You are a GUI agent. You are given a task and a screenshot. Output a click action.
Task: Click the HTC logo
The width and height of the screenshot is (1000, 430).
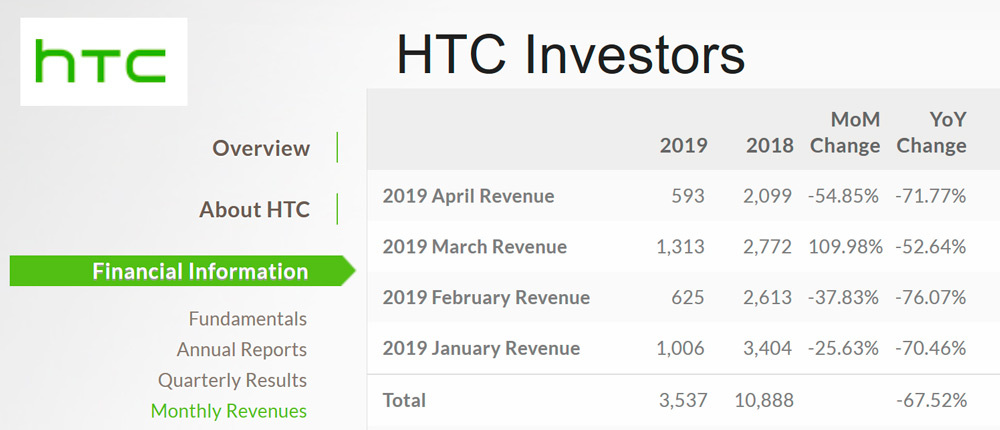(x=103, y=62)
